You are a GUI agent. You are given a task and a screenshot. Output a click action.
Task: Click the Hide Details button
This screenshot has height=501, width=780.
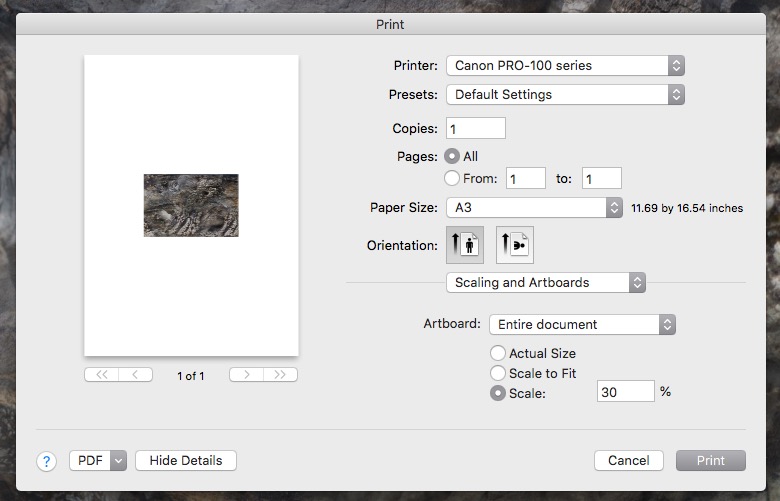[x=186, y=460]
